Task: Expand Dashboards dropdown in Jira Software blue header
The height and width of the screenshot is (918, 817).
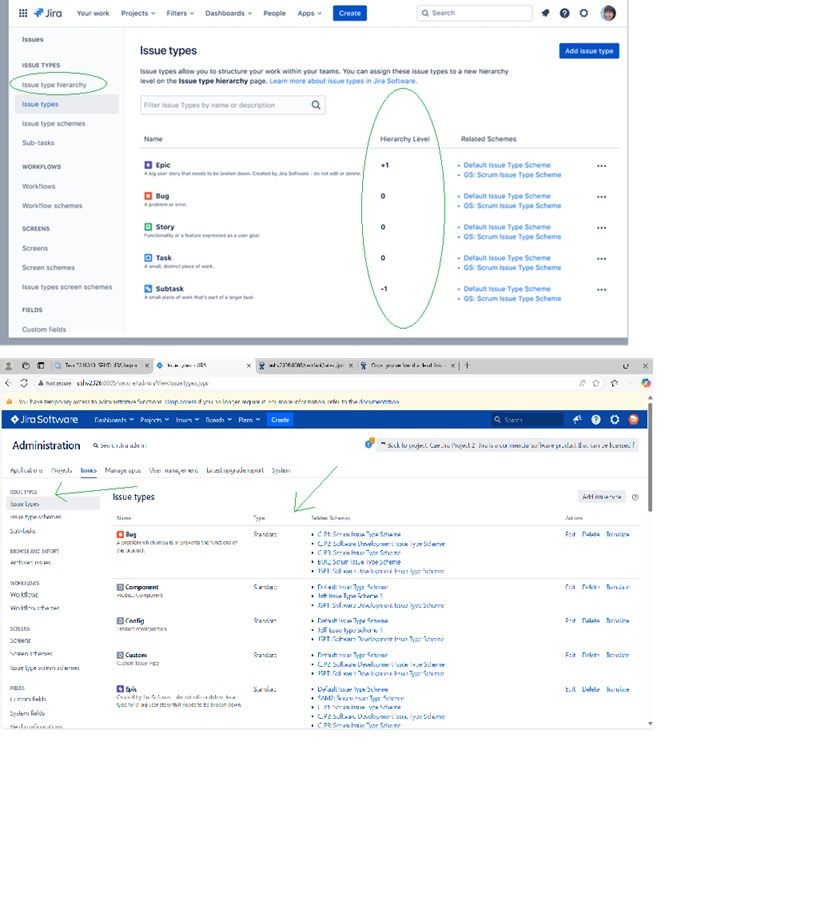Action: pos(114,420)
